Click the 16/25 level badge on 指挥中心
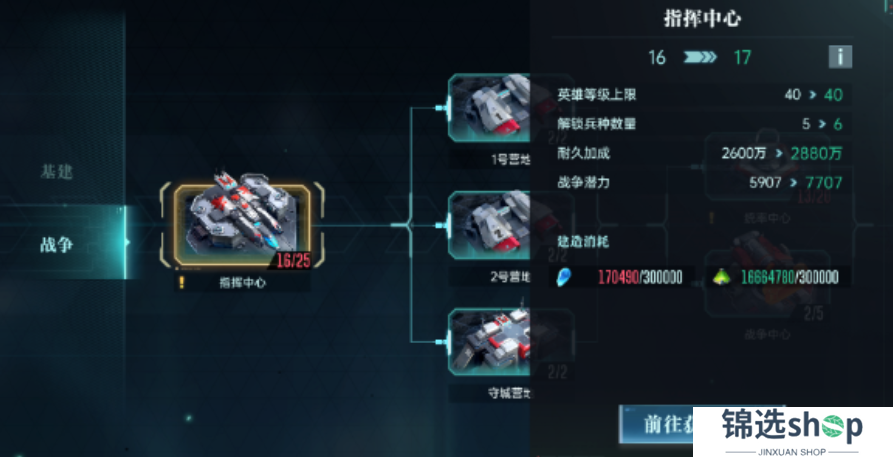Viewport: 893px width, 457px height. click(x=293, y=260)
